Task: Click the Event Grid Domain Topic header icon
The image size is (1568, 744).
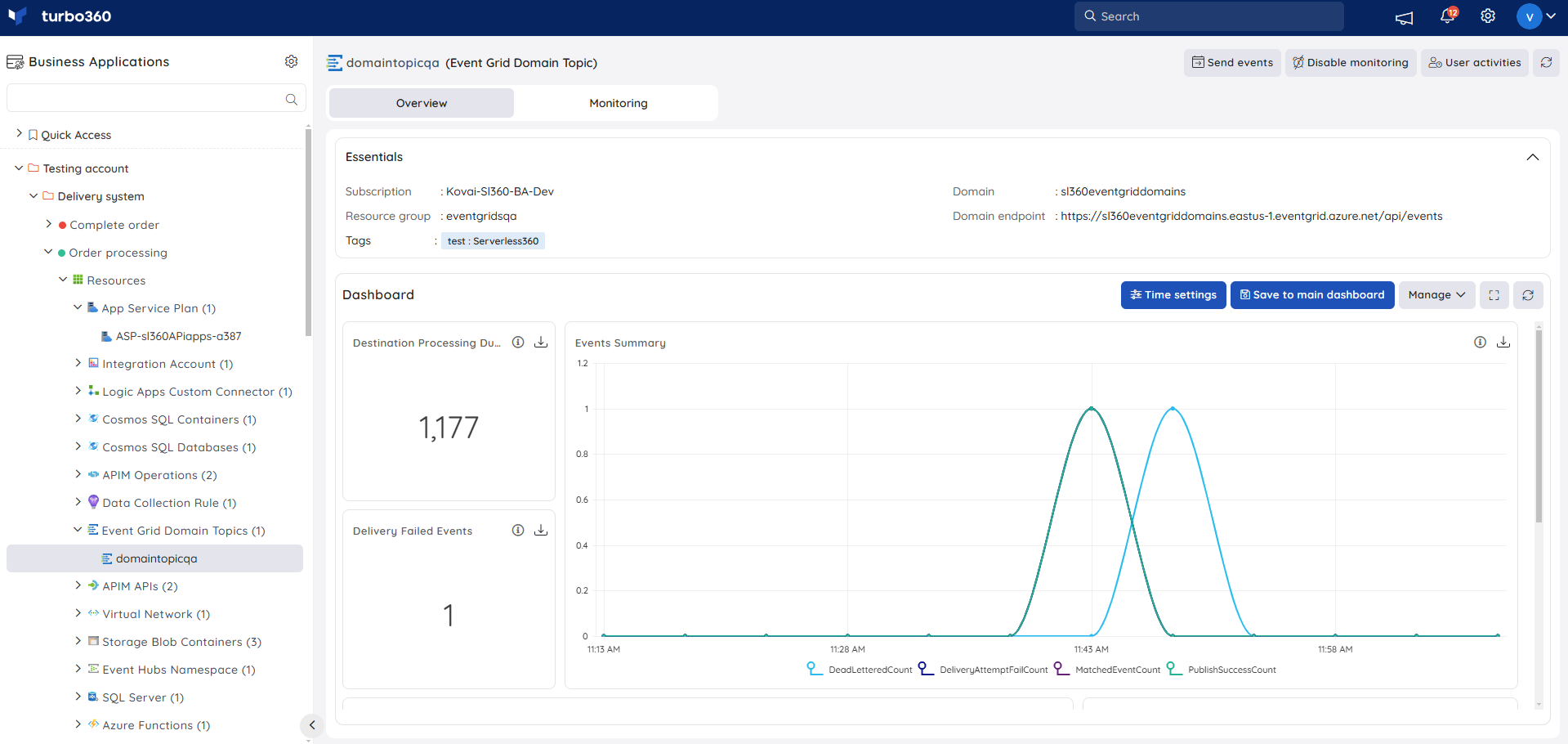Action: [x=334, y=63]
